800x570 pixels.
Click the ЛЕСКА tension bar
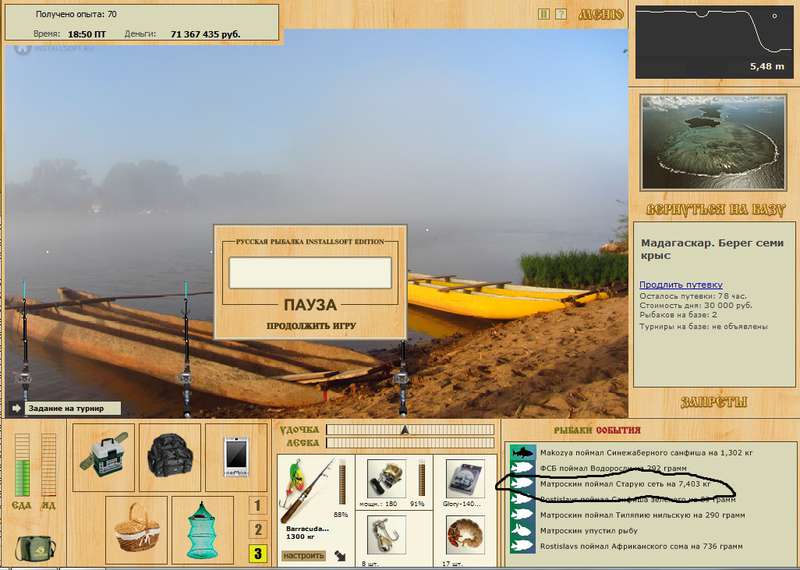410,443
